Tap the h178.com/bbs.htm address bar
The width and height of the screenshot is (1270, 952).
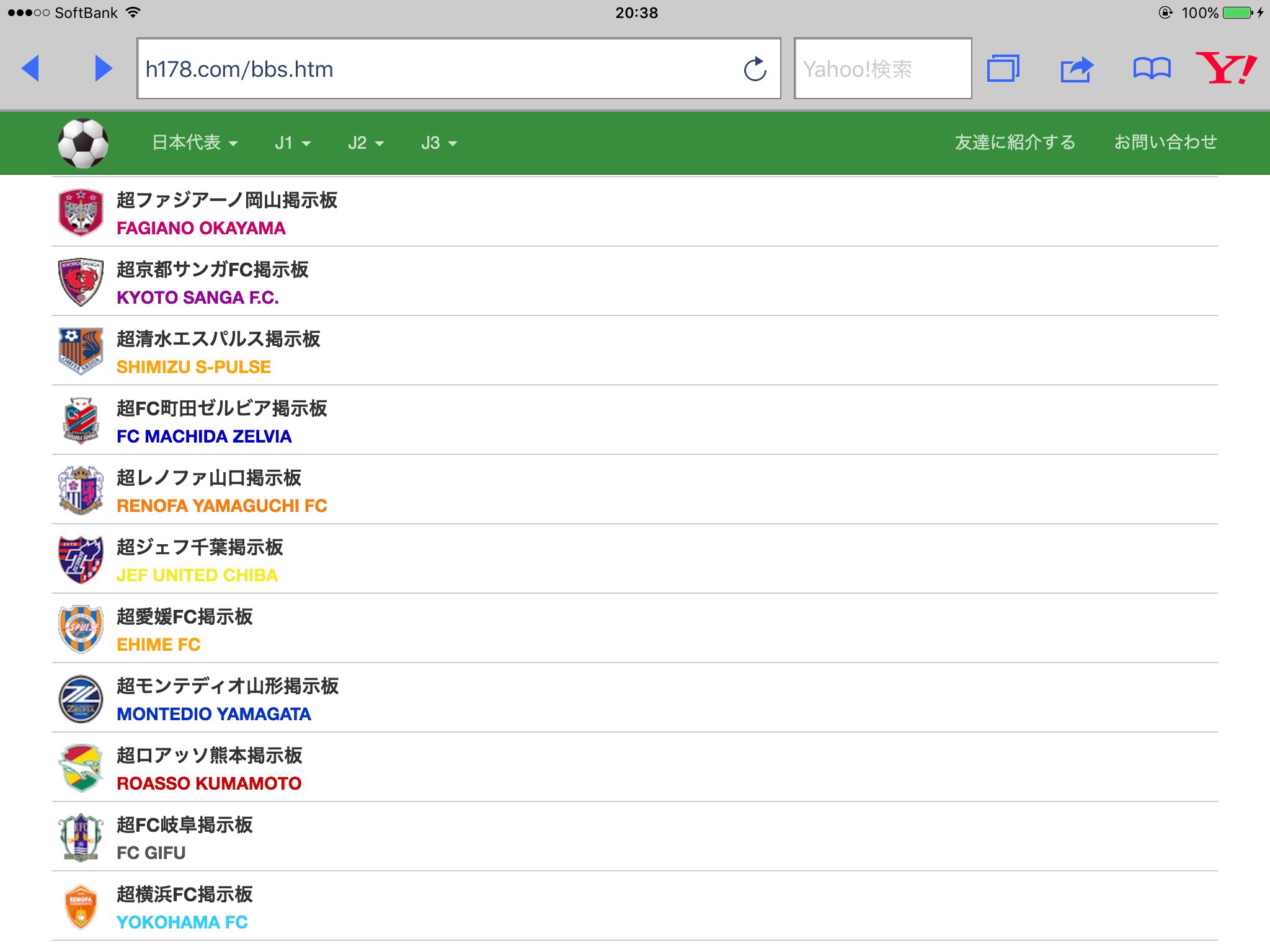[x=434, y=69]
